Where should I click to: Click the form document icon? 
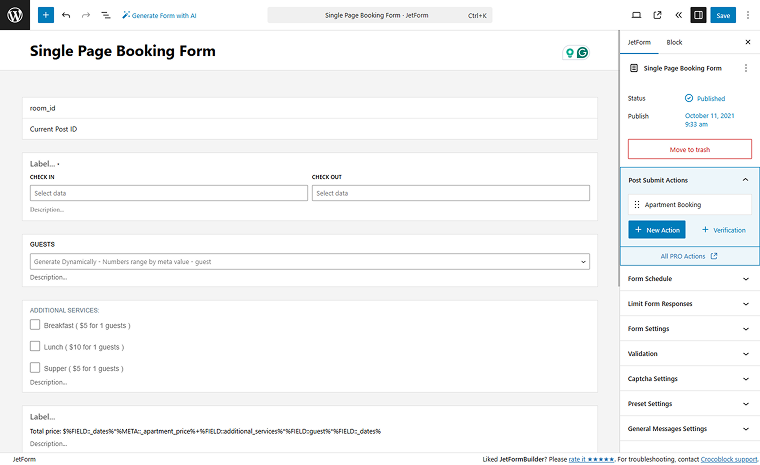click(633, 68)
